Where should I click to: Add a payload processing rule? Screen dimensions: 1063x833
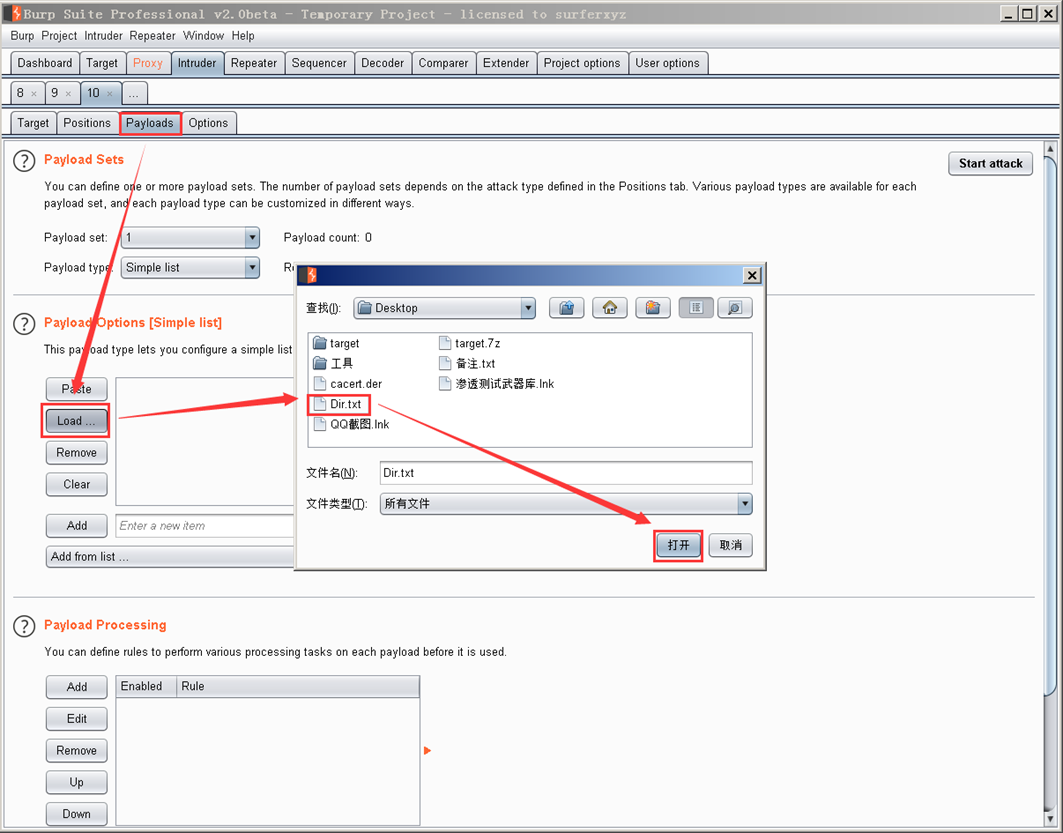click(76, 687)
